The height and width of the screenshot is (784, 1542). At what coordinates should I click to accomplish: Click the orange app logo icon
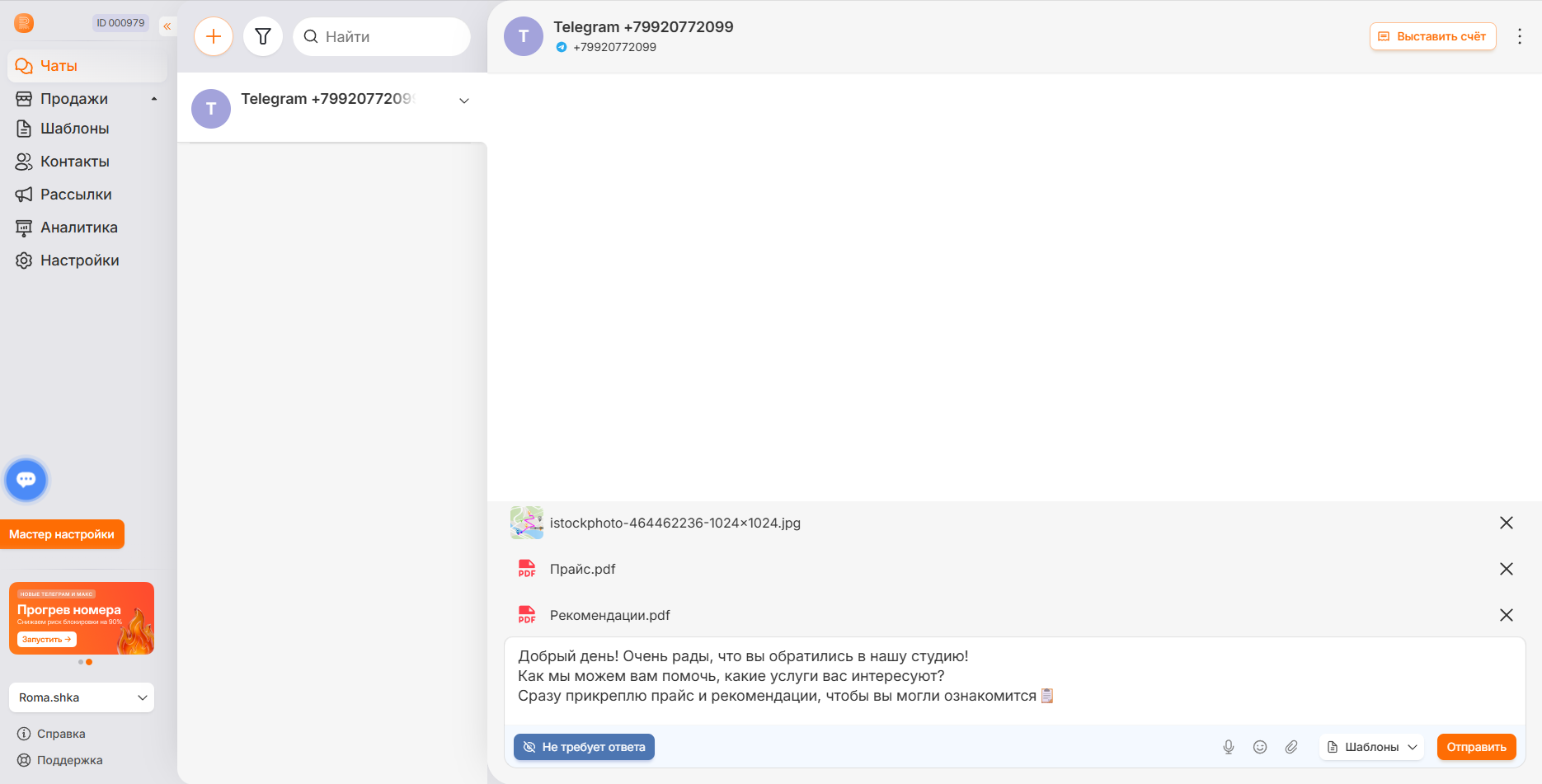pos(24,23)
